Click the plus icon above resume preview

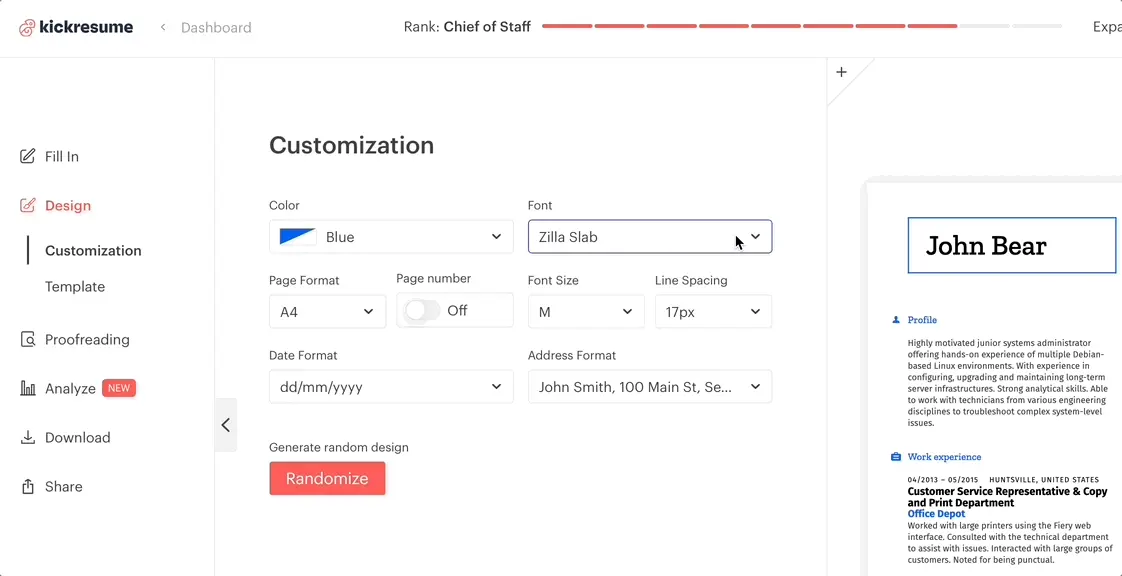pyautogui.click(x=841, y=72)
